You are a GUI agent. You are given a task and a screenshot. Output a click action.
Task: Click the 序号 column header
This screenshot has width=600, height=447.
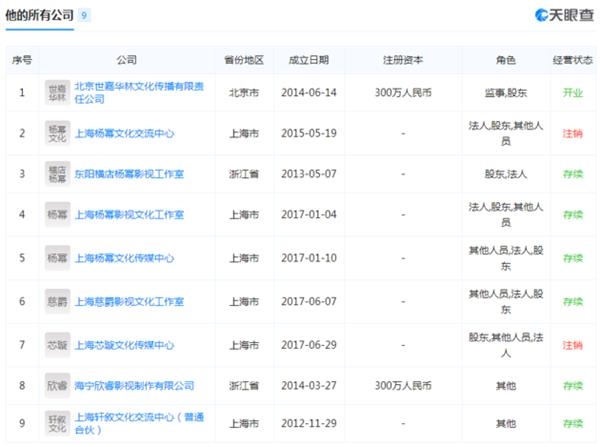(x=22, y=60)
